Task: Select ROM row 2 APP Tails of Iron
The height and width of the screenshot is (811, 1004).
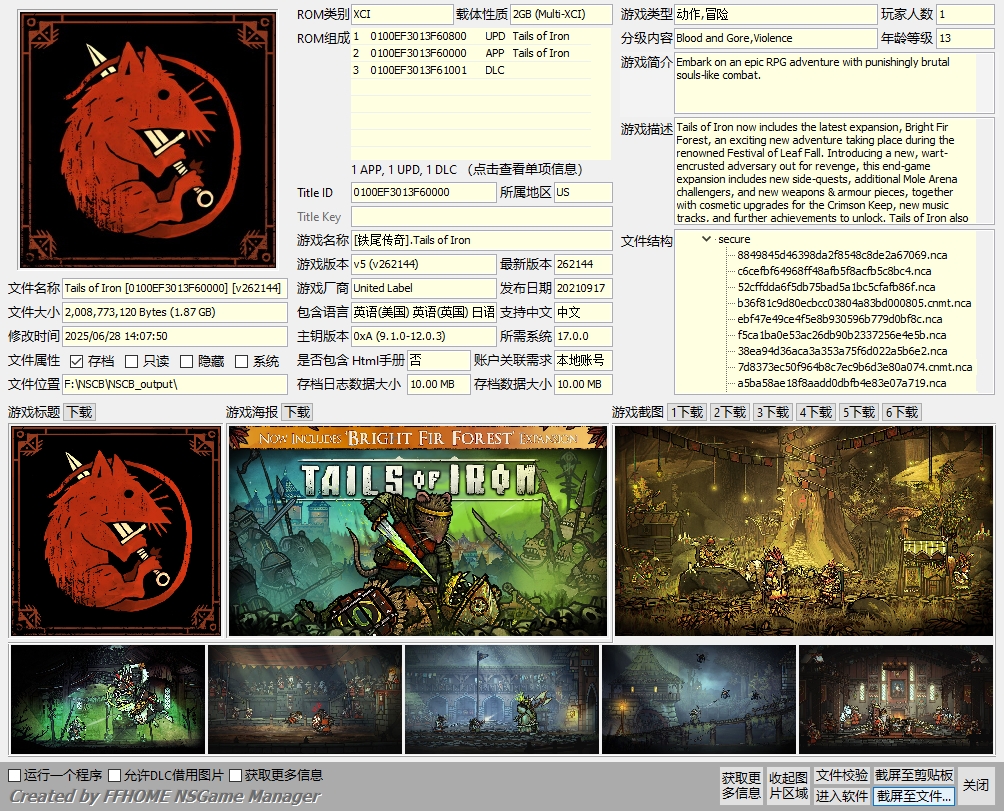Action: [x=471, y=53]
